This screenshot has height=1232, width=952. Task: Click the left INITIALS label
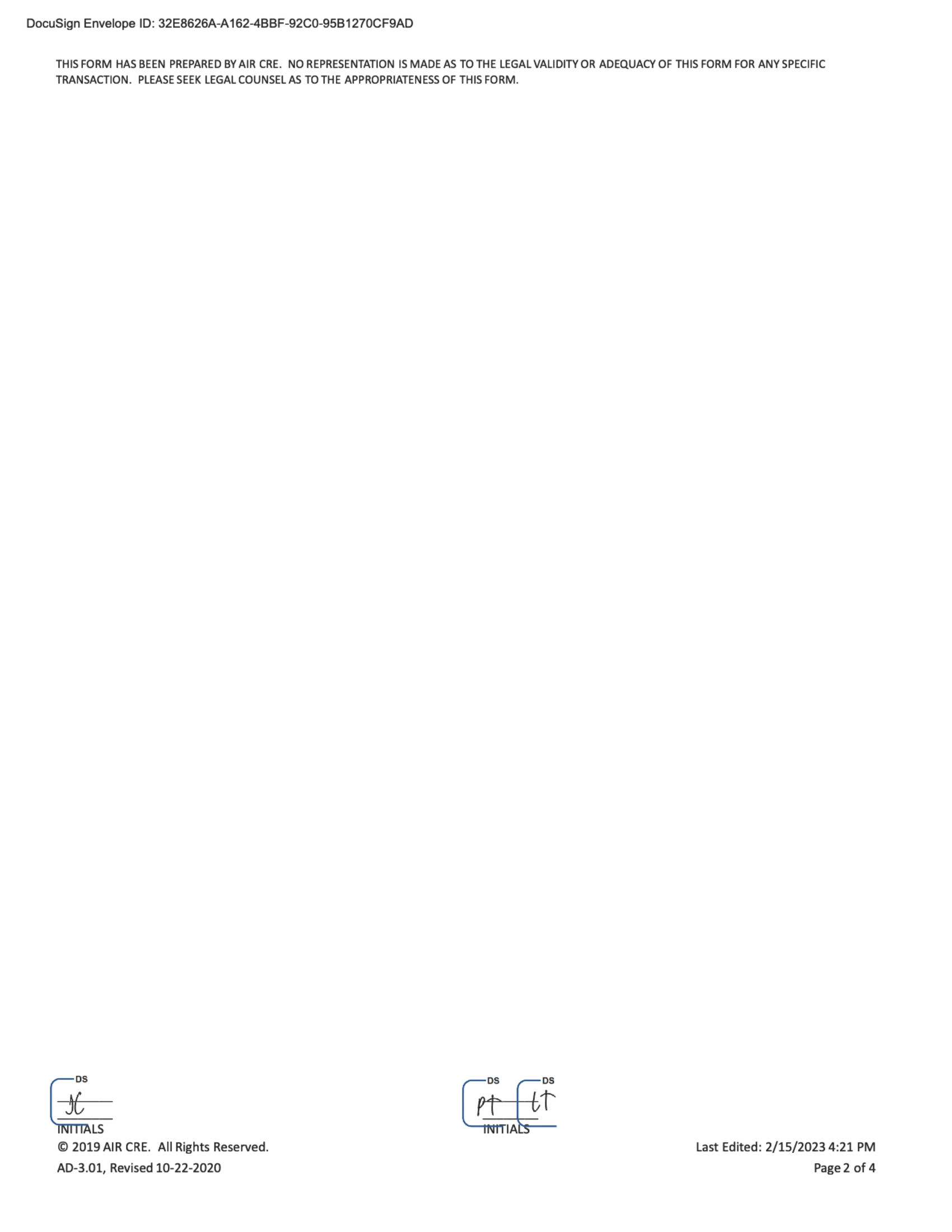pyautogui.click(x=80, y=1129)
